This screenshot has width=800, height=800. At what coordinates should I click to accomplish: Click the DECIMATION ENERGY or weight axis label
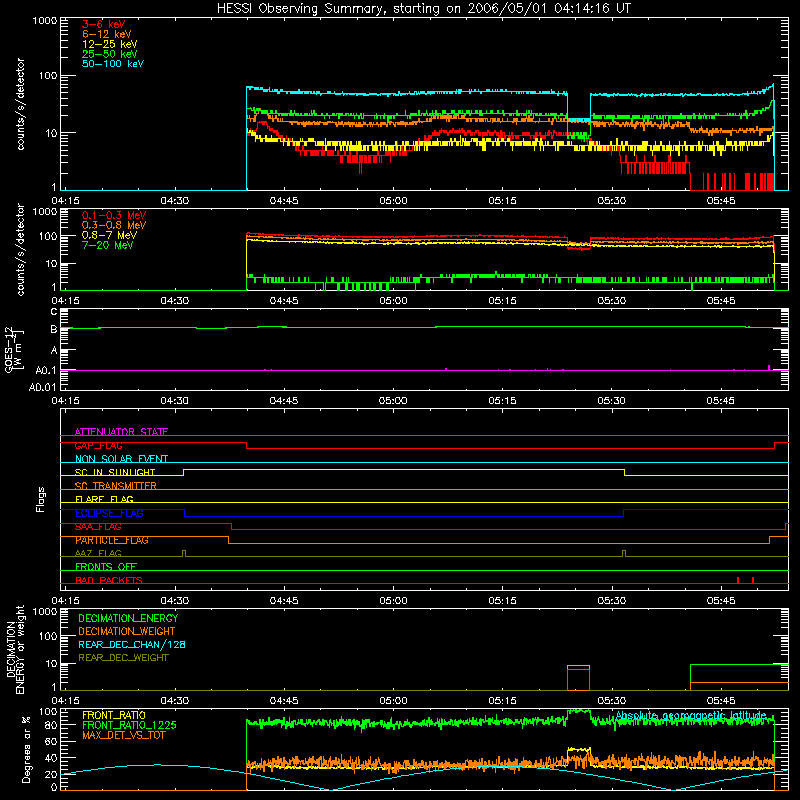pyautogui.click(x=15, y=649)
